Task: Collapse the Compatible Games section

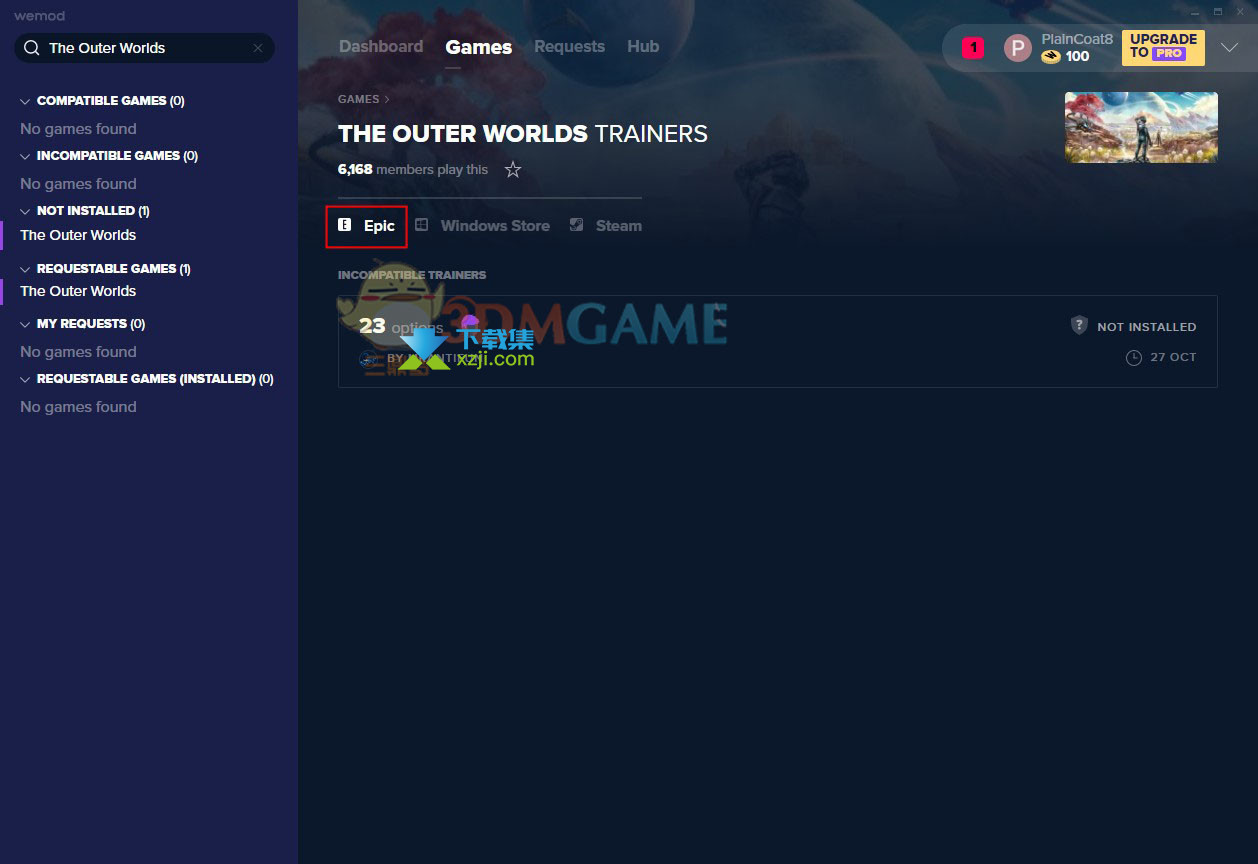Action: [25, 101]
